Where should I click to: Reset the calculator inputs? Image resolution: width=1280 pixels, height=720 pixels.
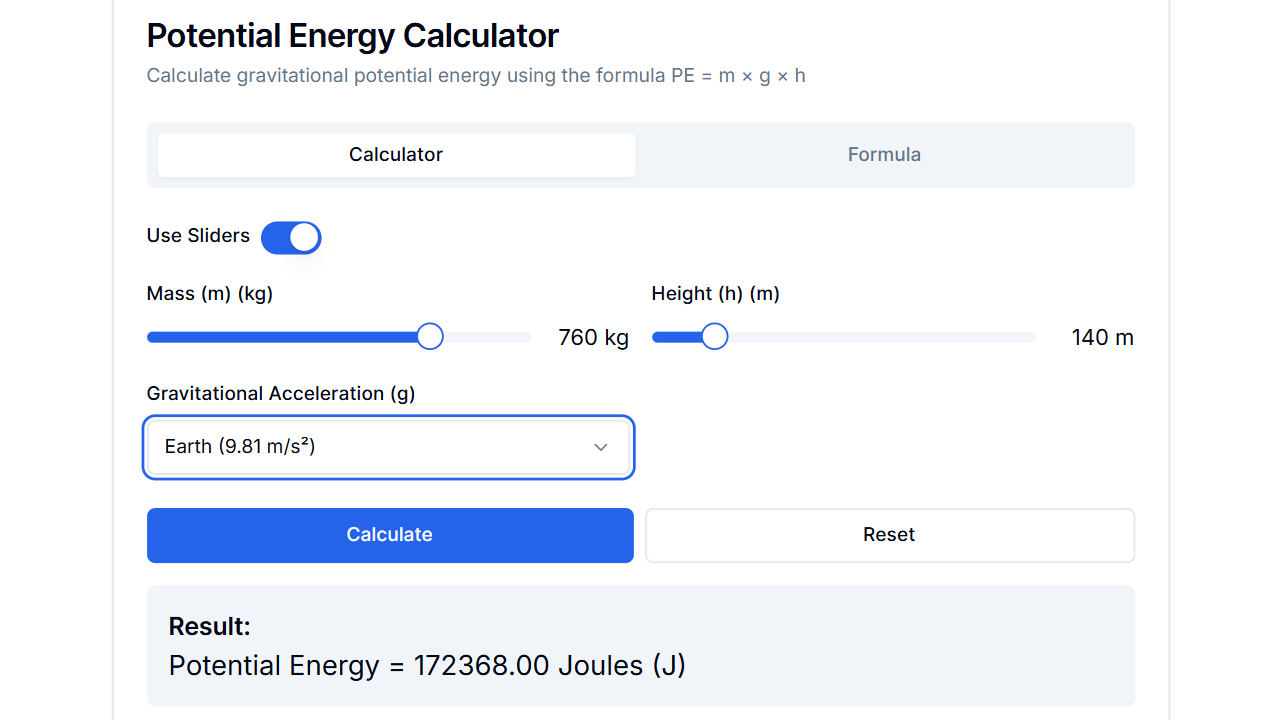tap(889, 535)
